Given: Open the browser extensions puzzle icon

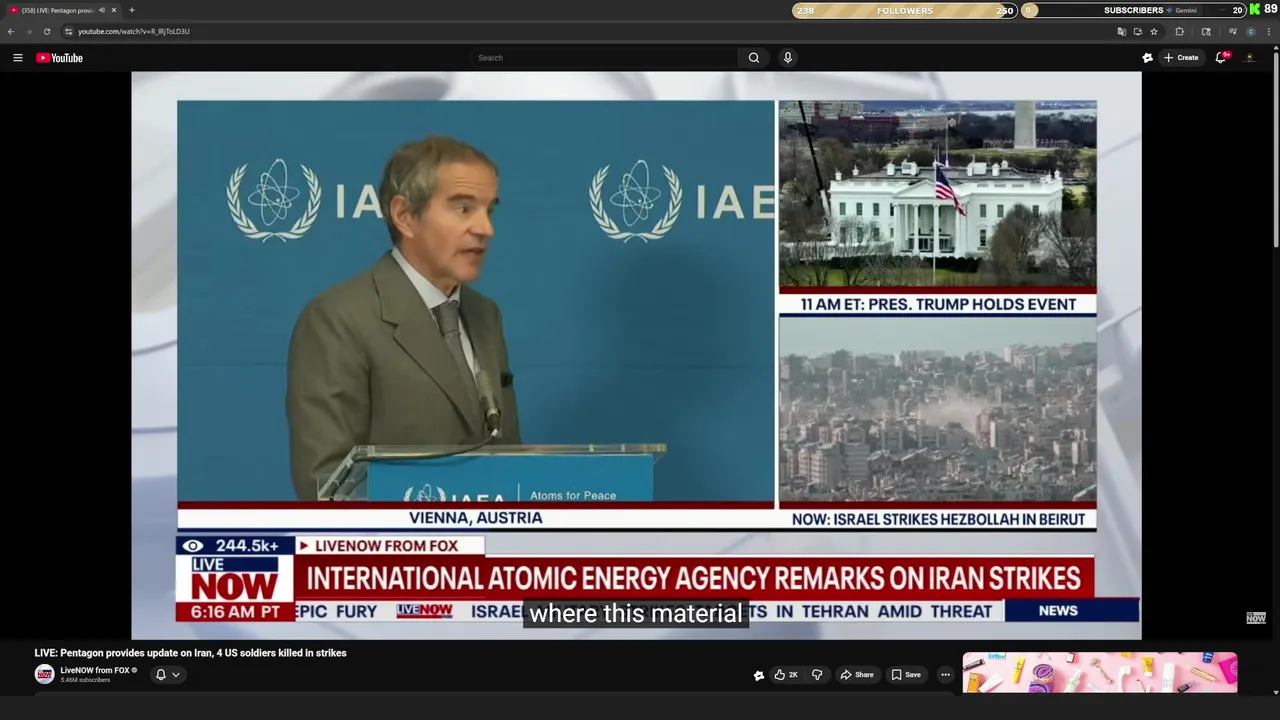Looking at the screenshot, I should (1179, 31).
